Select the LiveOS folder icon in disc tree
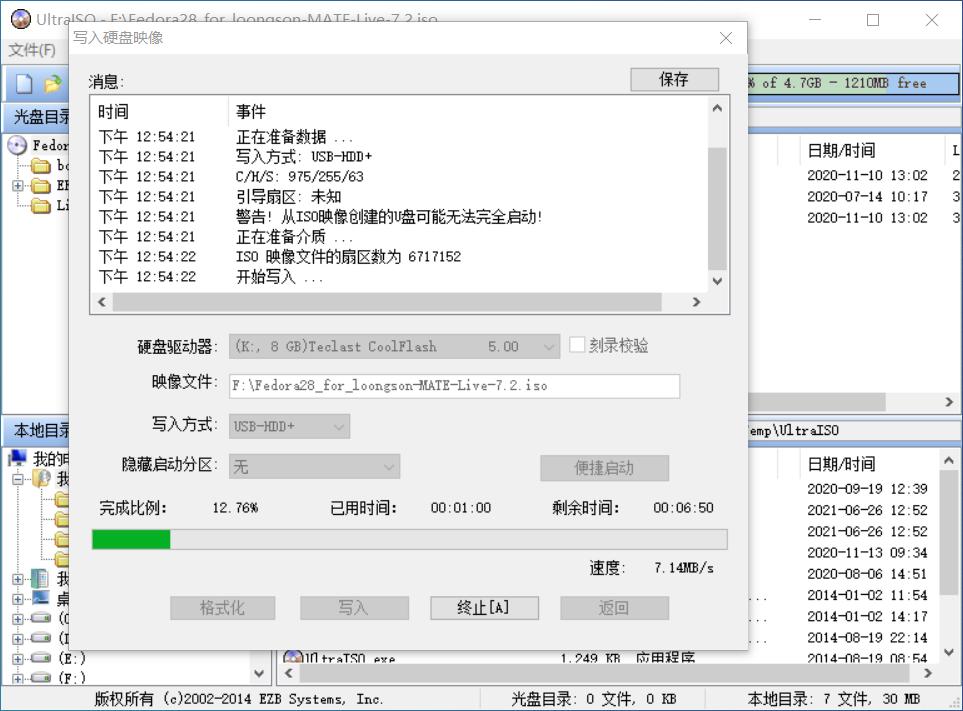The height and width of the screenshot is (711, 963). click(41, 204)
